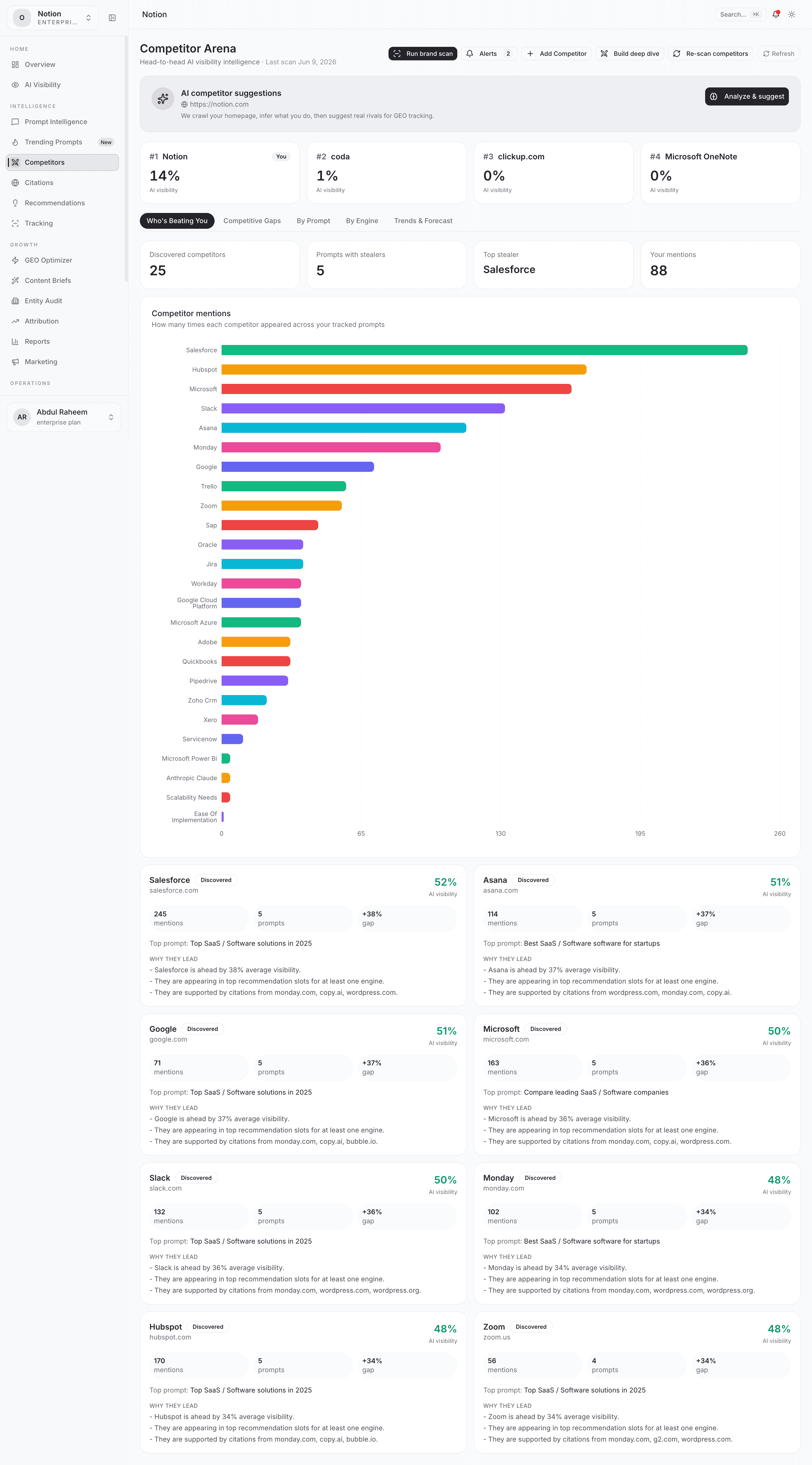Click the Refresh button
The height and width of the screenshot is (1465, 812).
778,54
